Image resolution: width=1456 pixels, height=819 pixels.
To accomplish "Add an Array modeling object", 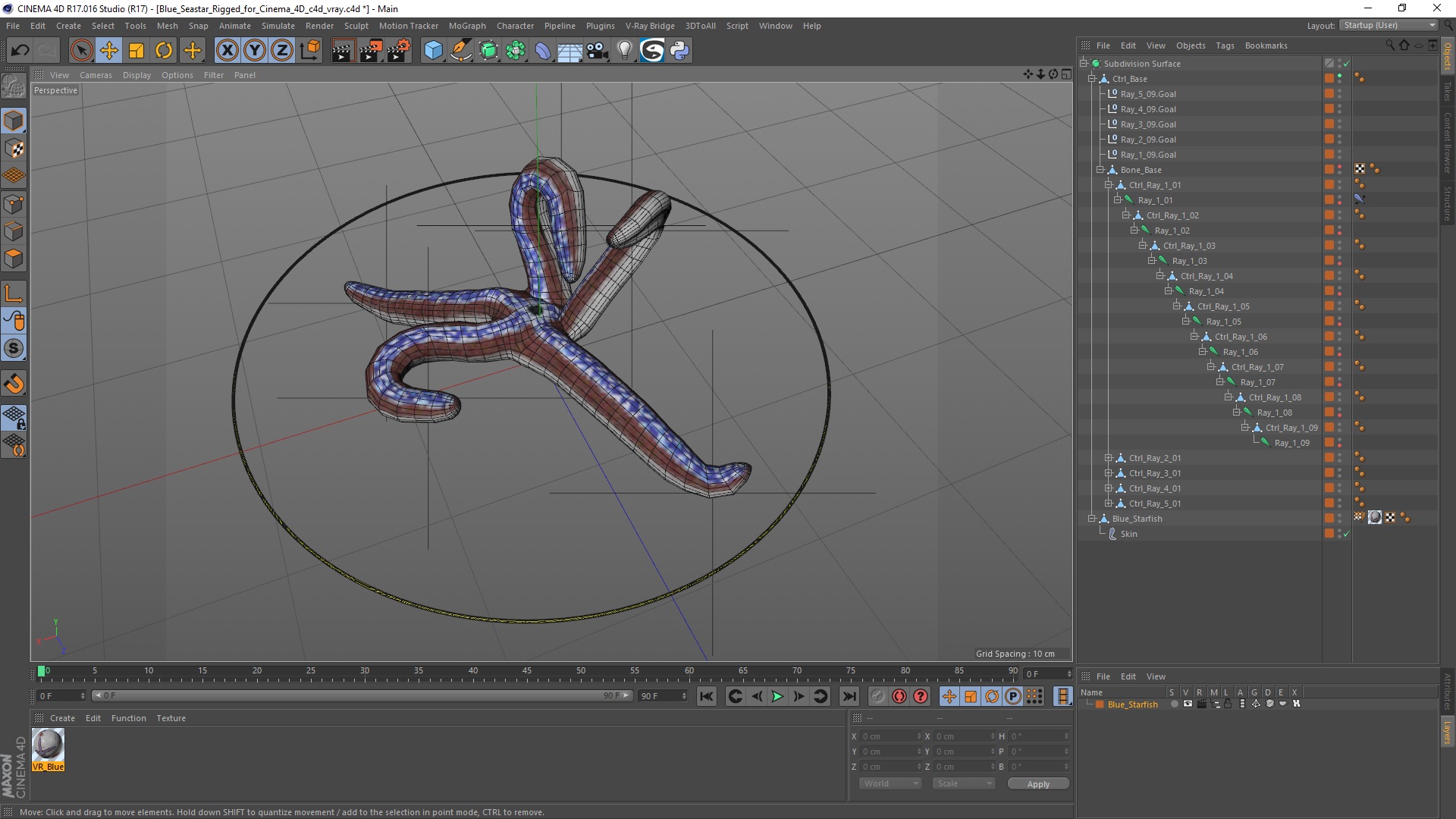I will [x=516, y=51].
